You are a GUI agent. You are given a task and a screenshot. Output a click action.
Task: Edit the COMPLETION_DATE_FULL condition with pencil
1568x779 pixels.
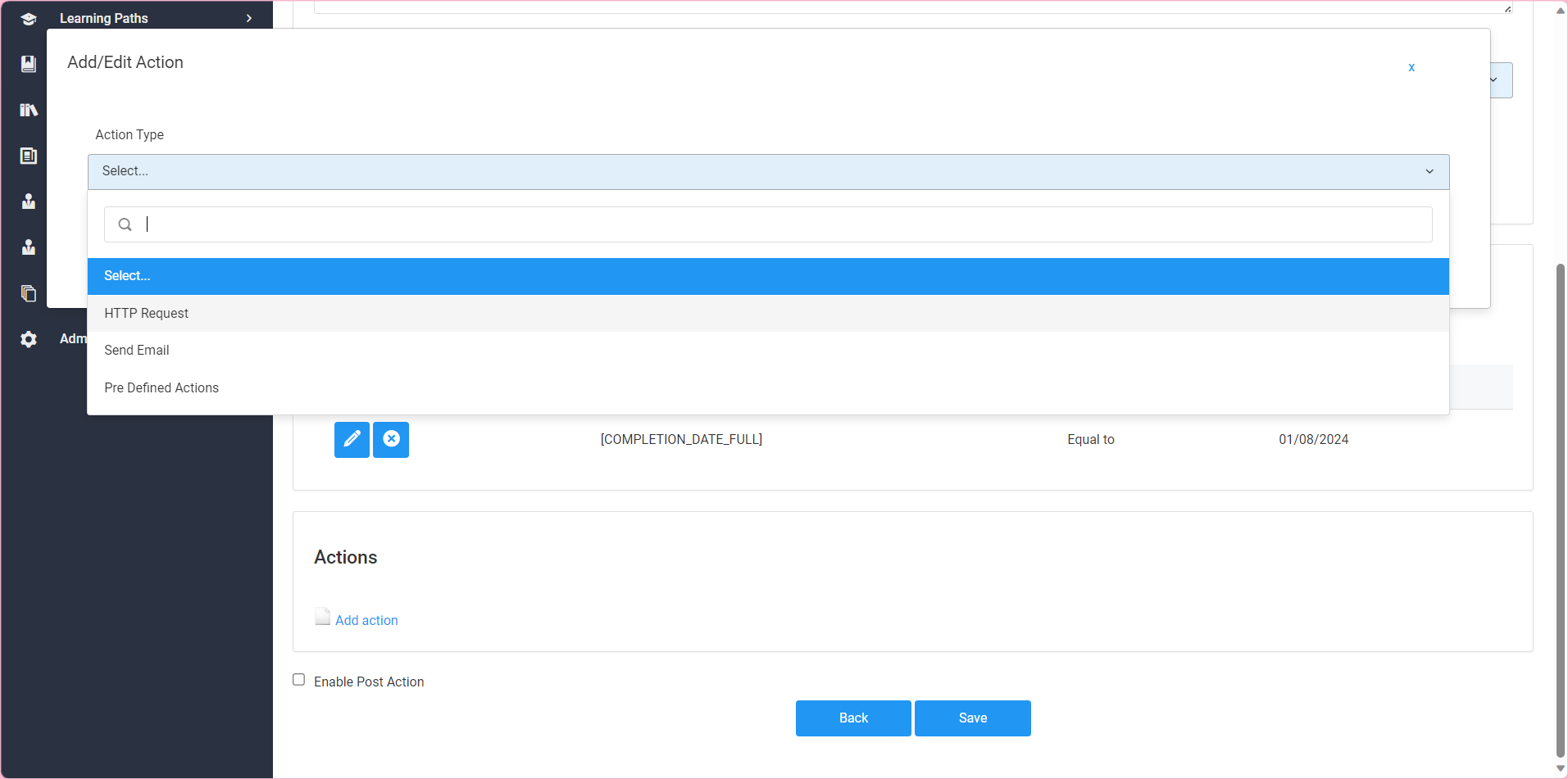coord(352,439)
